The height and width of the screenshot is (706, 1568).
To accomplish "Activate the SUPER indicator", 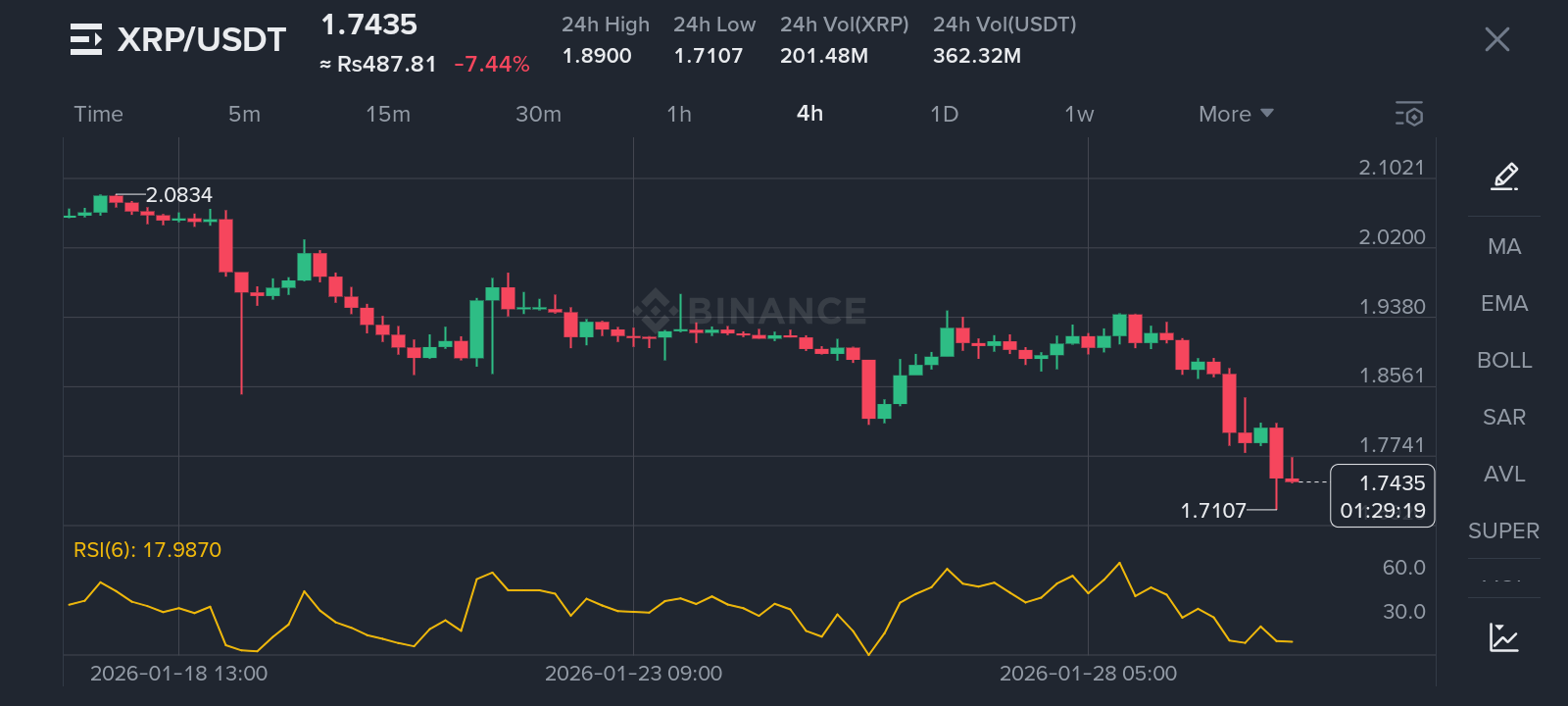I will (1503, 530).
